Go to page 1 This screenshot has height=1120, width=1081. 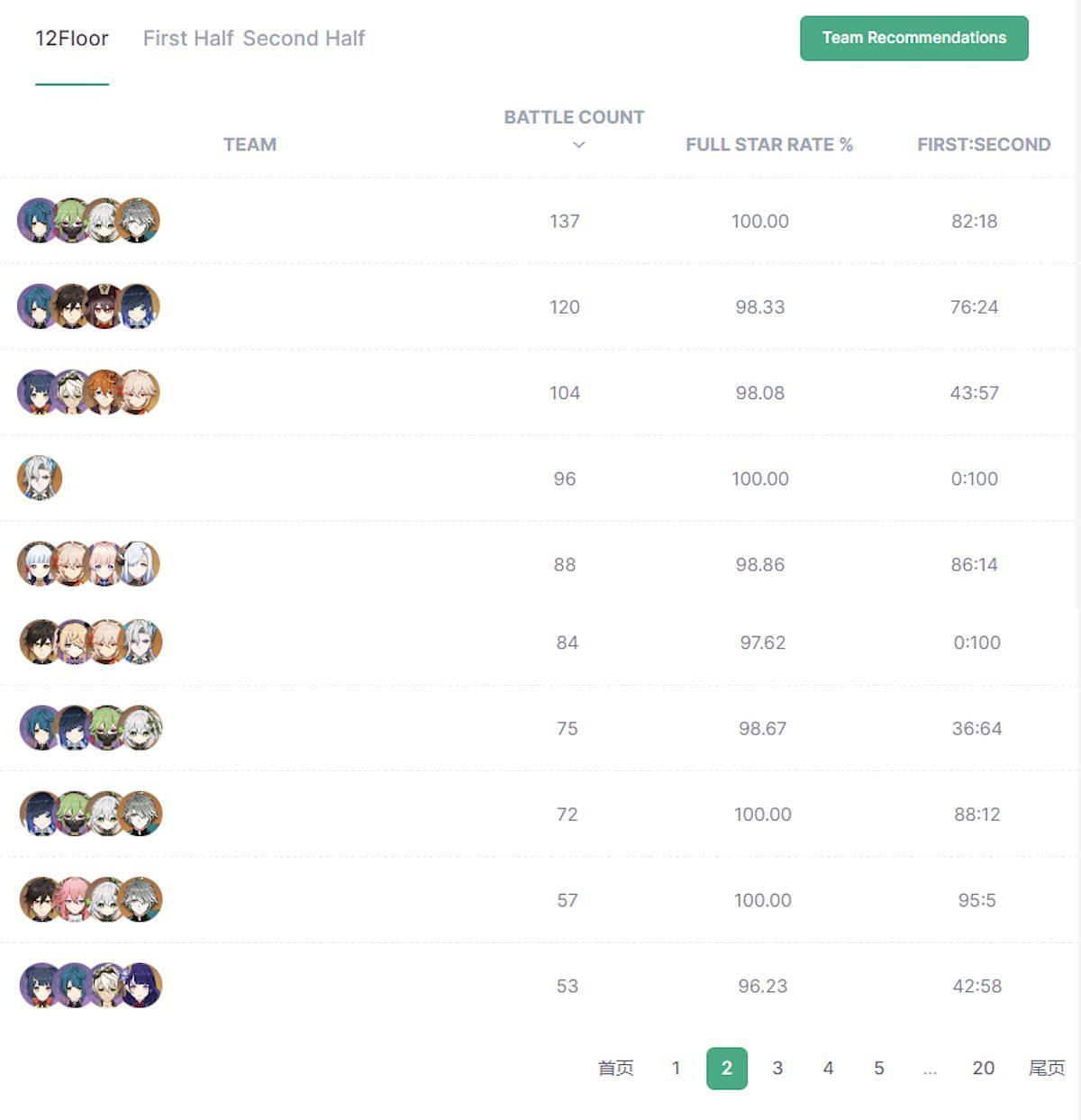tap(676, 1068)
